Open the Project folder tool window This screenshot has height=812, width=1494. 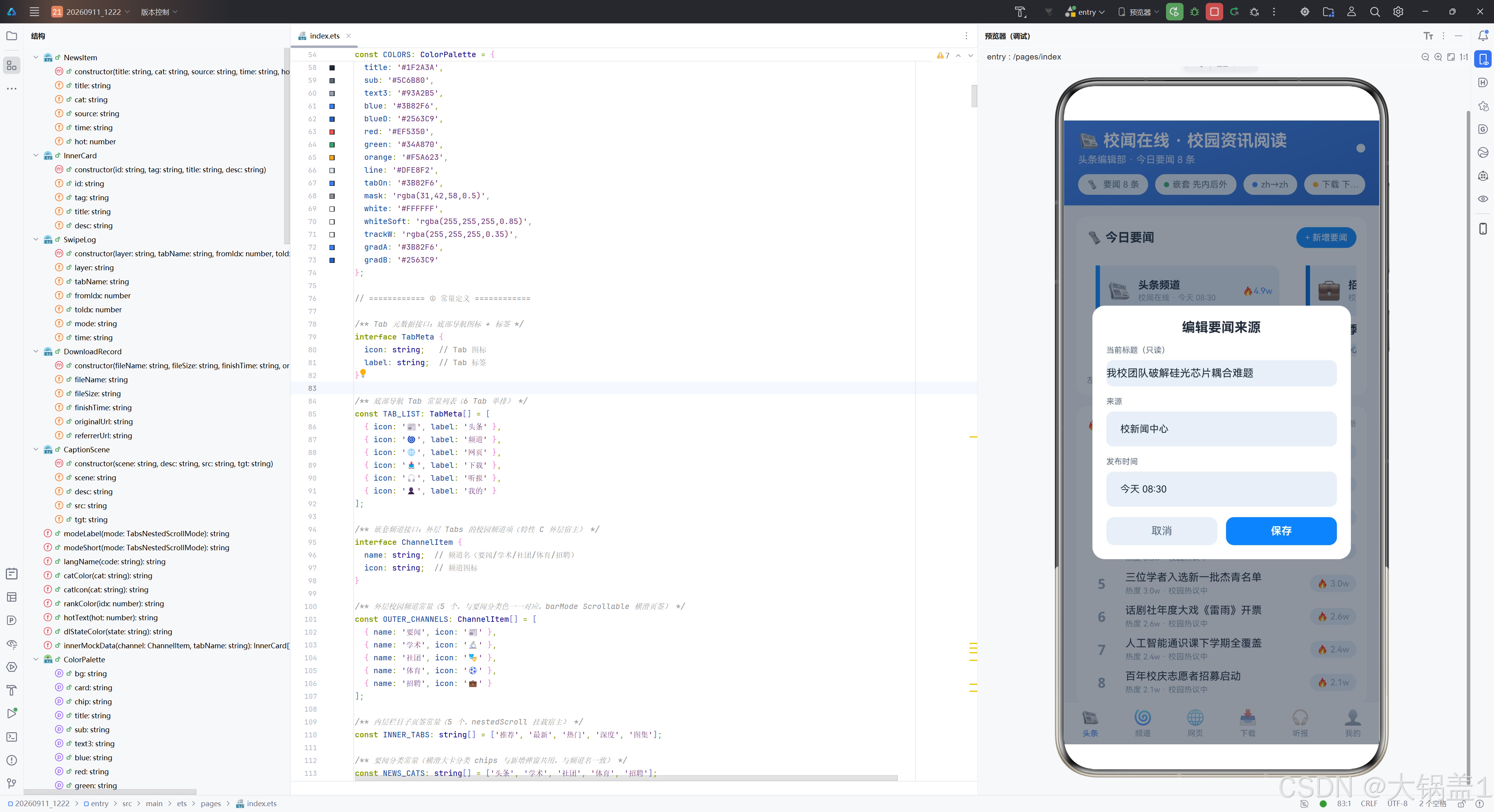(x=12, y=36)
